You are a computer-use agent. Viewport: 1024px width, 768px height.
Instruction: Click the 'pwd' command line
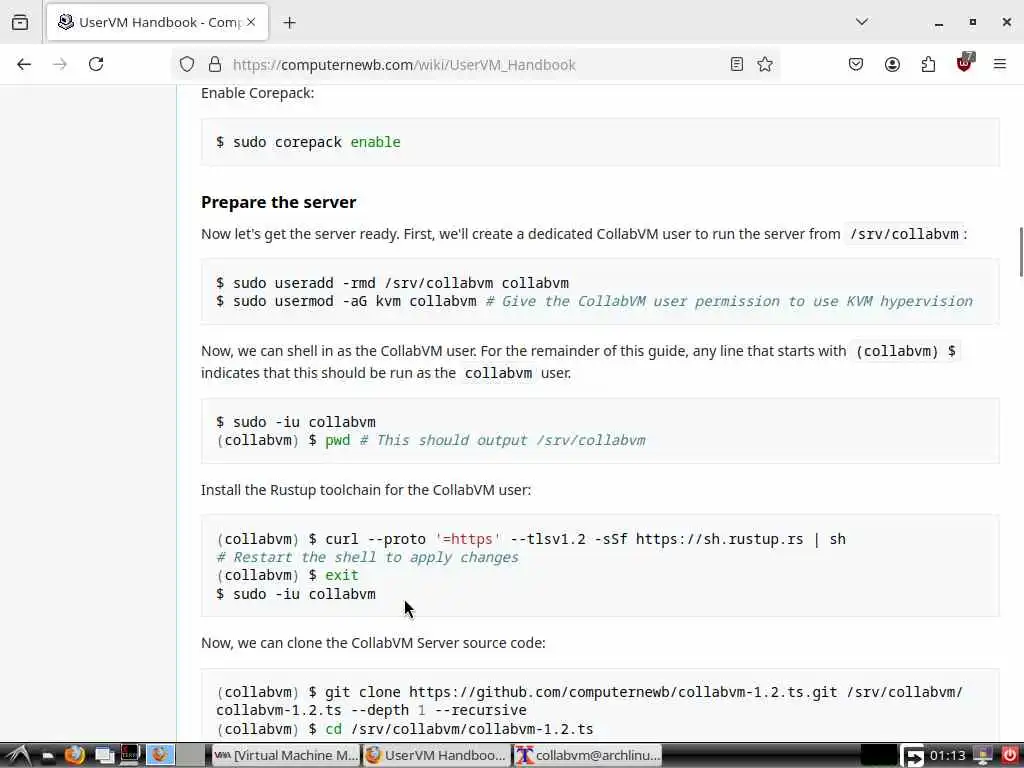431,440
